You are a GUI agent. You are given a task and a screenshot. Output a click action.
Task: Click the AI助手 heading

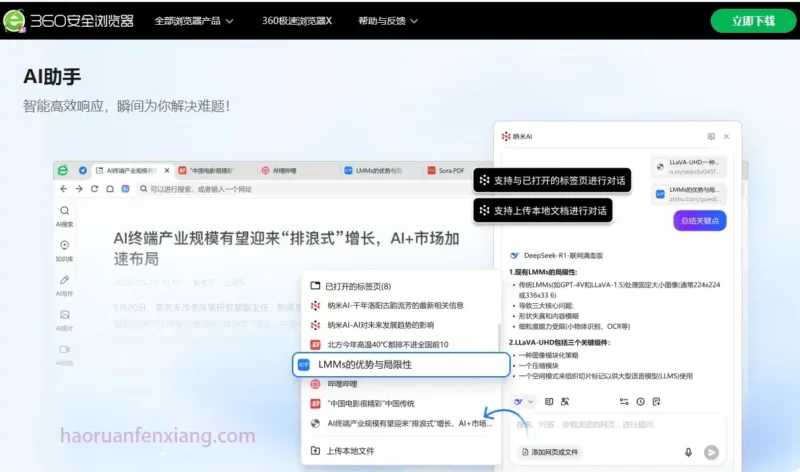52,77
